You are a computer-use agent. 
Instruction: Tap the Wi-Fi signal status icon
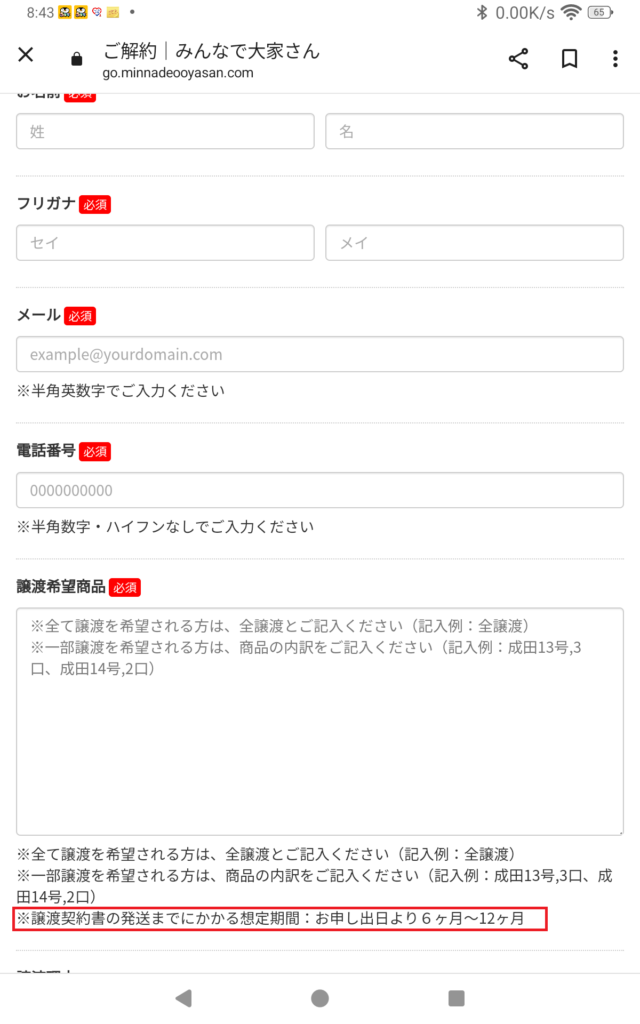[571, 13]
